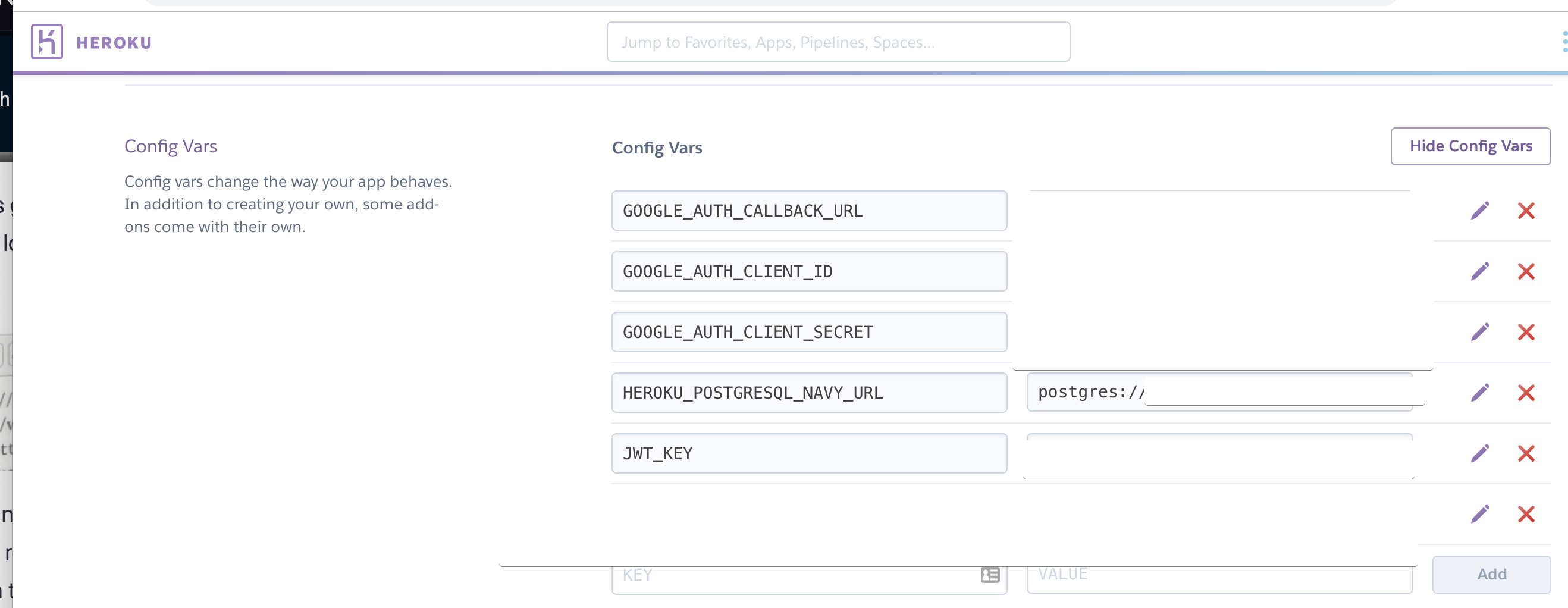The height and width of the screenshot is (608, 1568).
Task: Open the HEROKU home link text
Action: (x=114, y=43)
